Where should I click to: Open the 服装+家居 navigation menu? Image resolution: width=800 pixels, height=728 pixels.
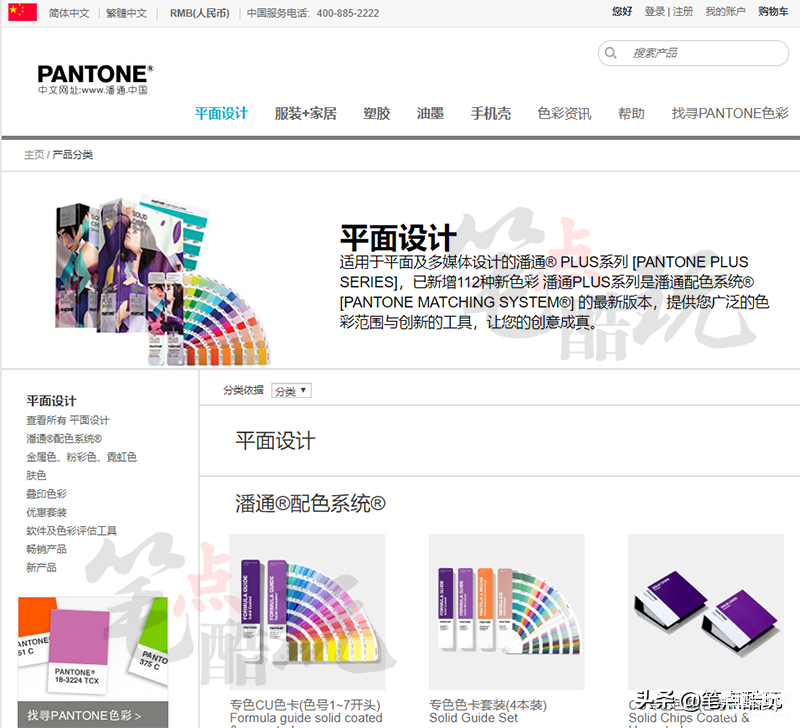click(x=306, y=113)
